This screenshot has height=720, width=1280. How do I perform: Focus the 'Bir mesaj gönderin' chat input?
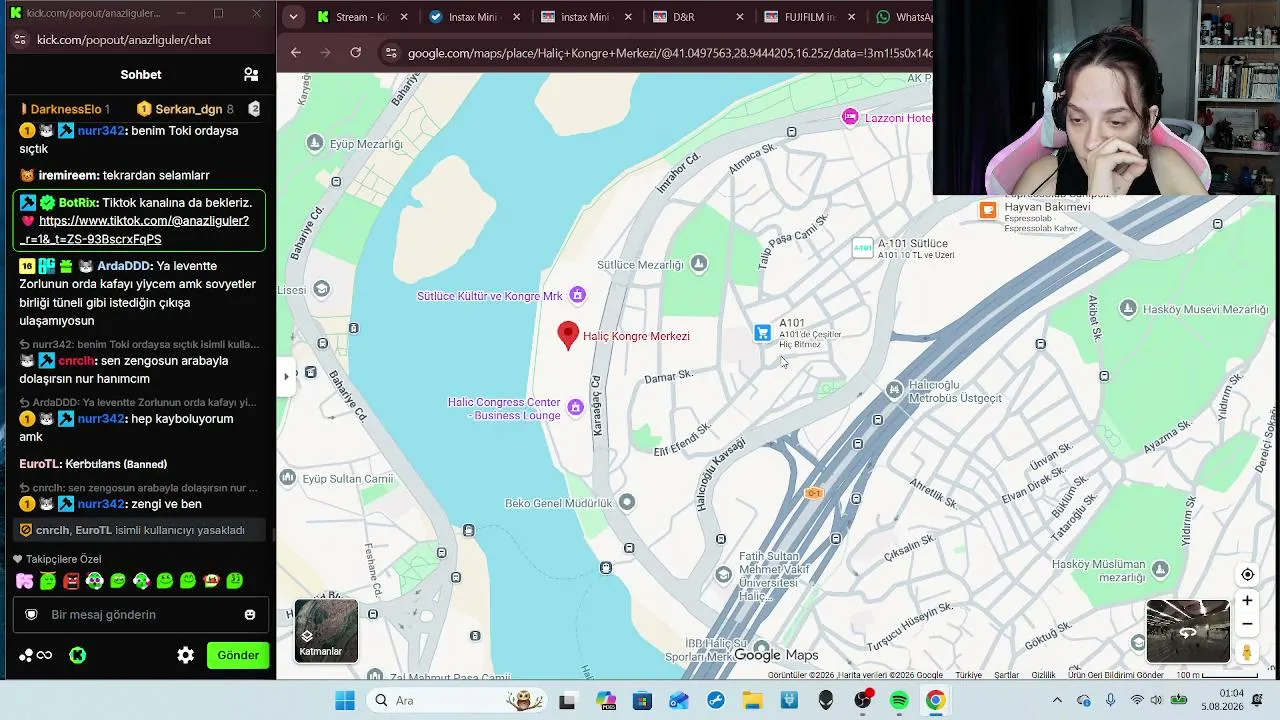click(x=141, y=615)
